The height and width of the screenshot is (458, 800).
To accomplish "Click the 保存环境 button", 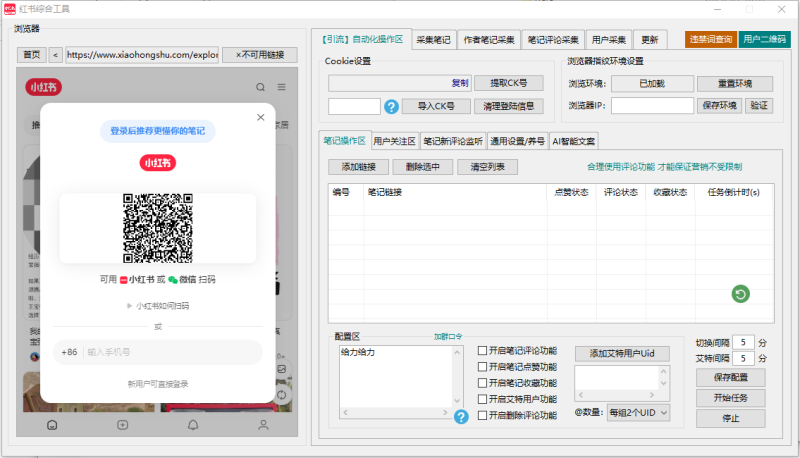I will 719,106.
